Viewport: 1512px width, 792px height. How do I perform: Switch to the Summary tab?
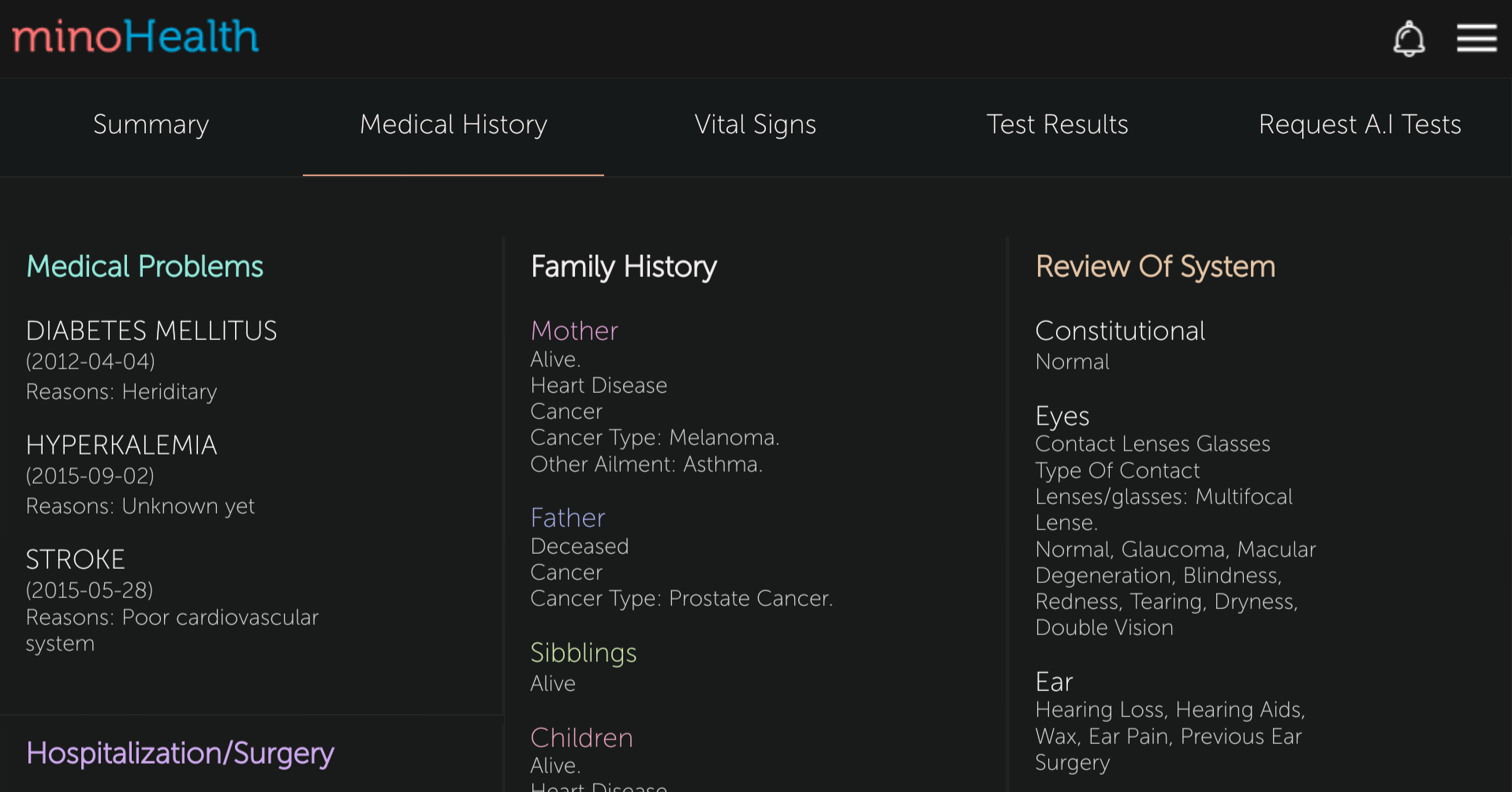(x=151, y=125)
